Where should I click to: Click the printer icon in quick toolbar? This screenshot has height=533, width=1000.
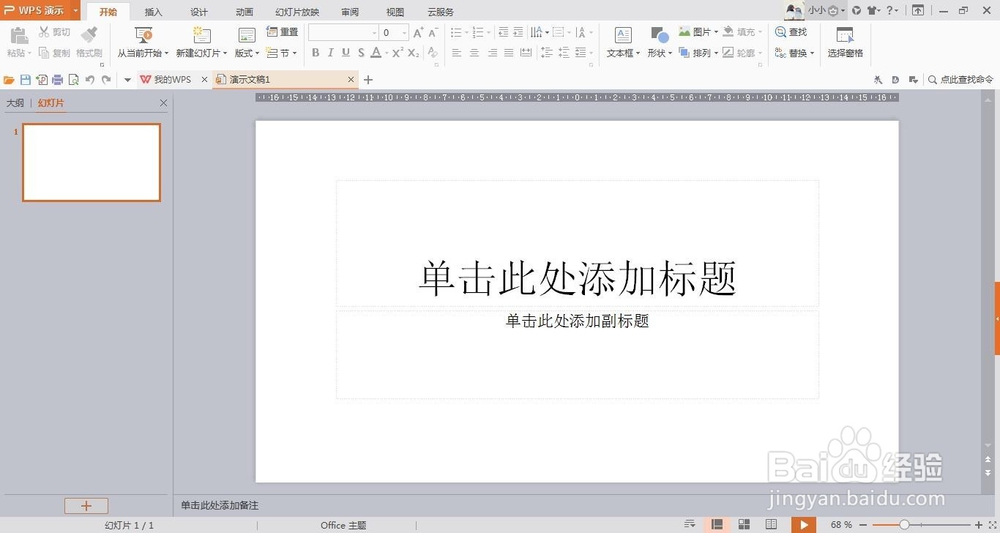pyautogui.click(x=57, y=80)
